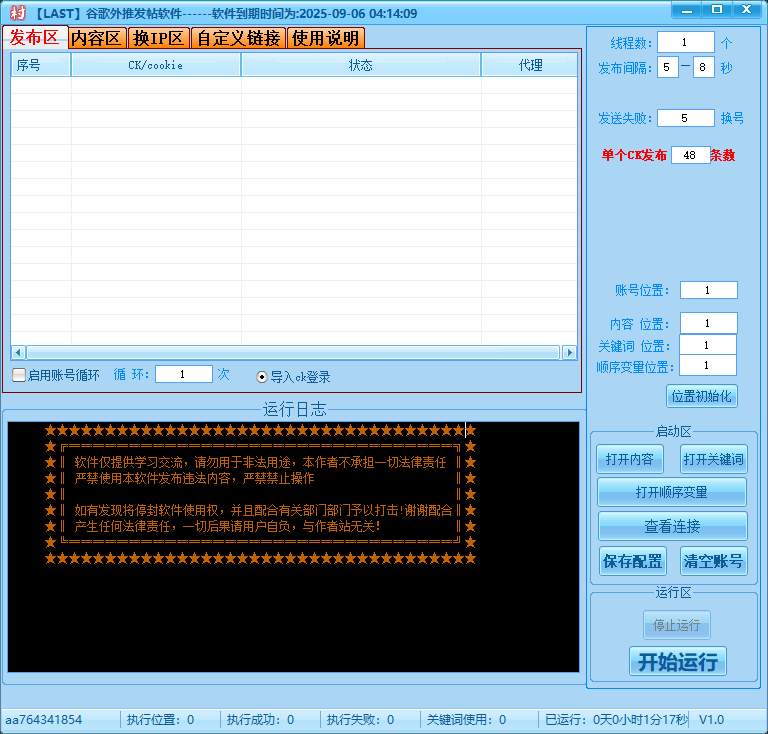Focus the 发送失败 count field

point(685,118)
